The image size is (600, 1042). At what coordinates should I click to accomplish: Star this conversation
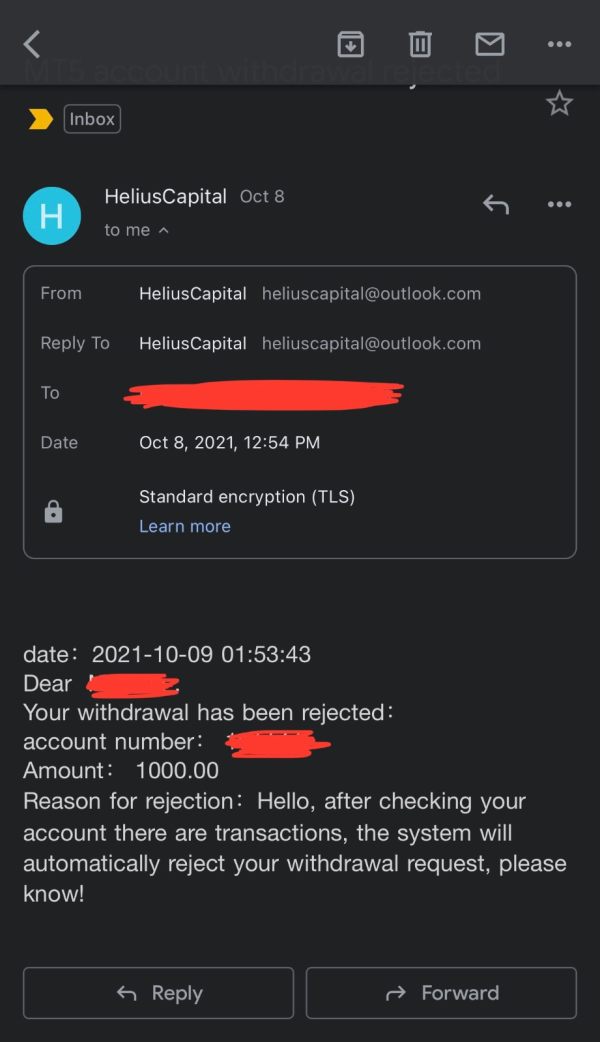[559, 104]
